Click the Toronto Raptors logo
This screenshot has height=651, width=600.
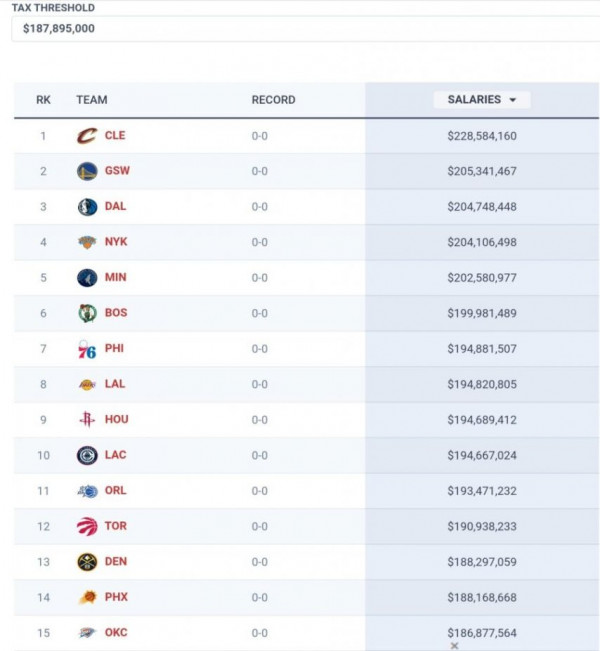pos(87,526)
